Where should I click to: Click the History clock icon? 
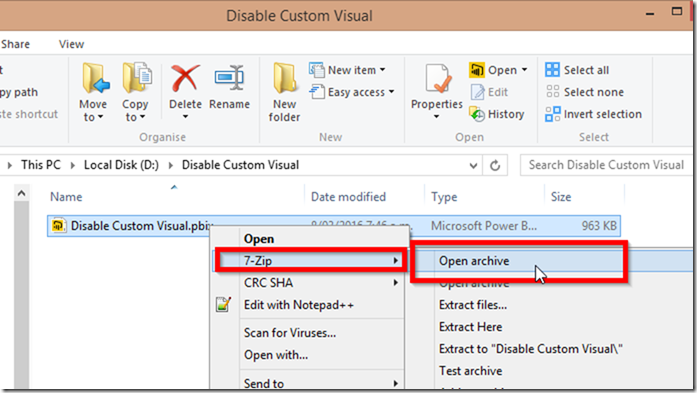pos(477,114)
